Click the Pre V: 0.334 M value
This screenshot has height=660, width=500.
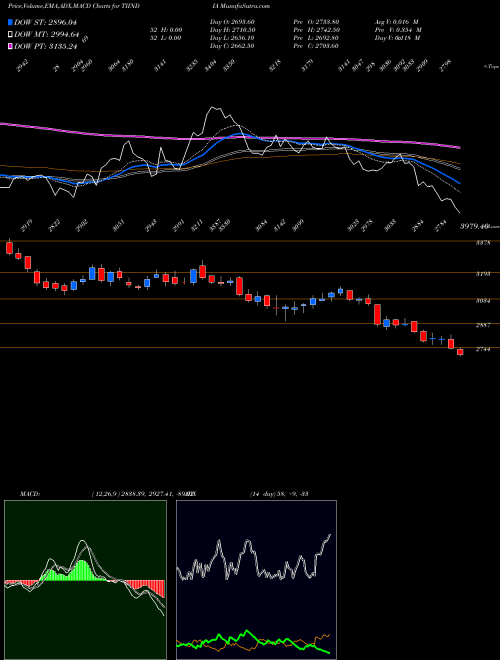pyautogui.click(x=398, y=30)
